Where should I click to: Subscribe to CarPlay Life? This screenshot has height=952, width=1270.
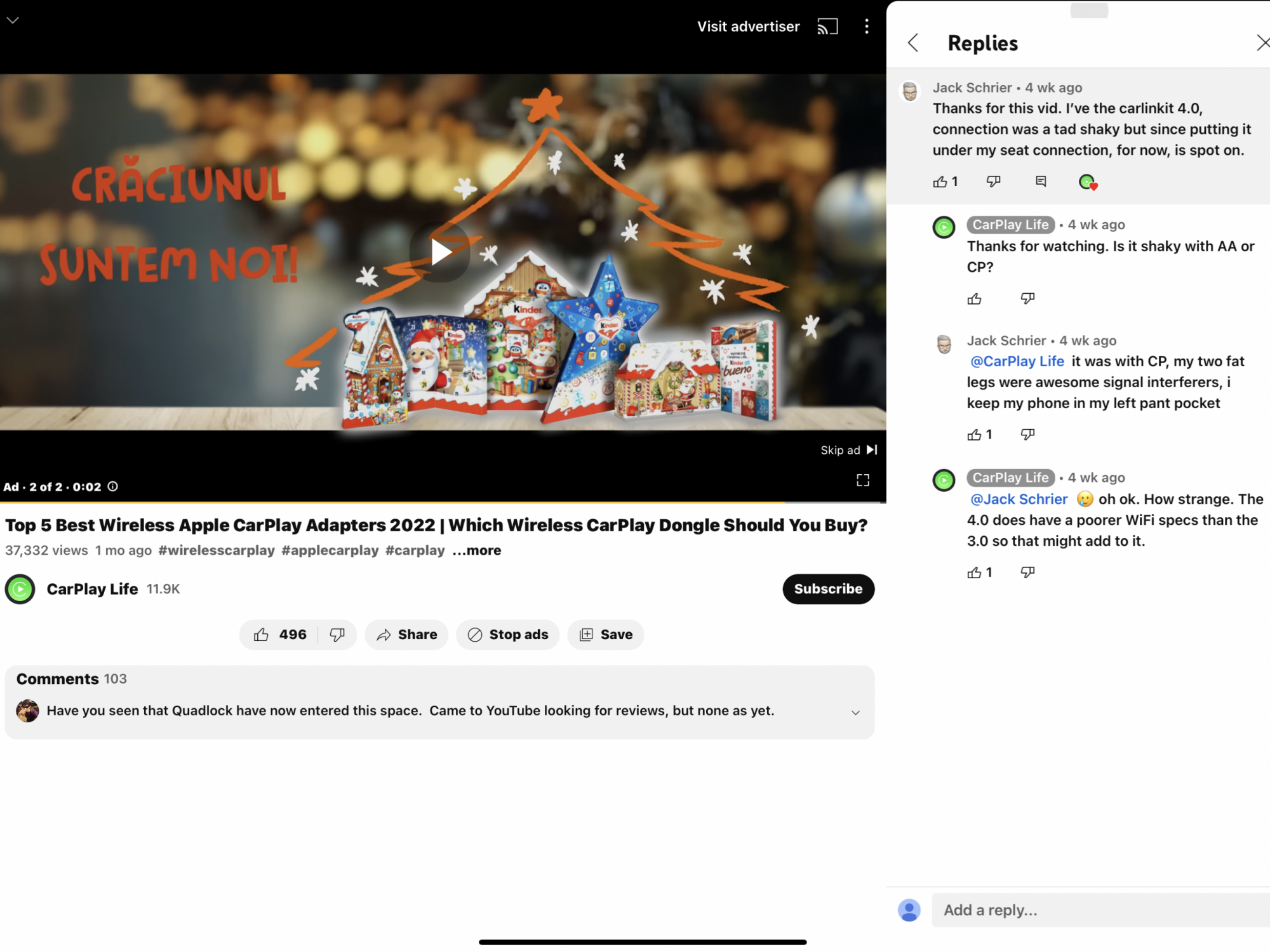click(828, 589)
